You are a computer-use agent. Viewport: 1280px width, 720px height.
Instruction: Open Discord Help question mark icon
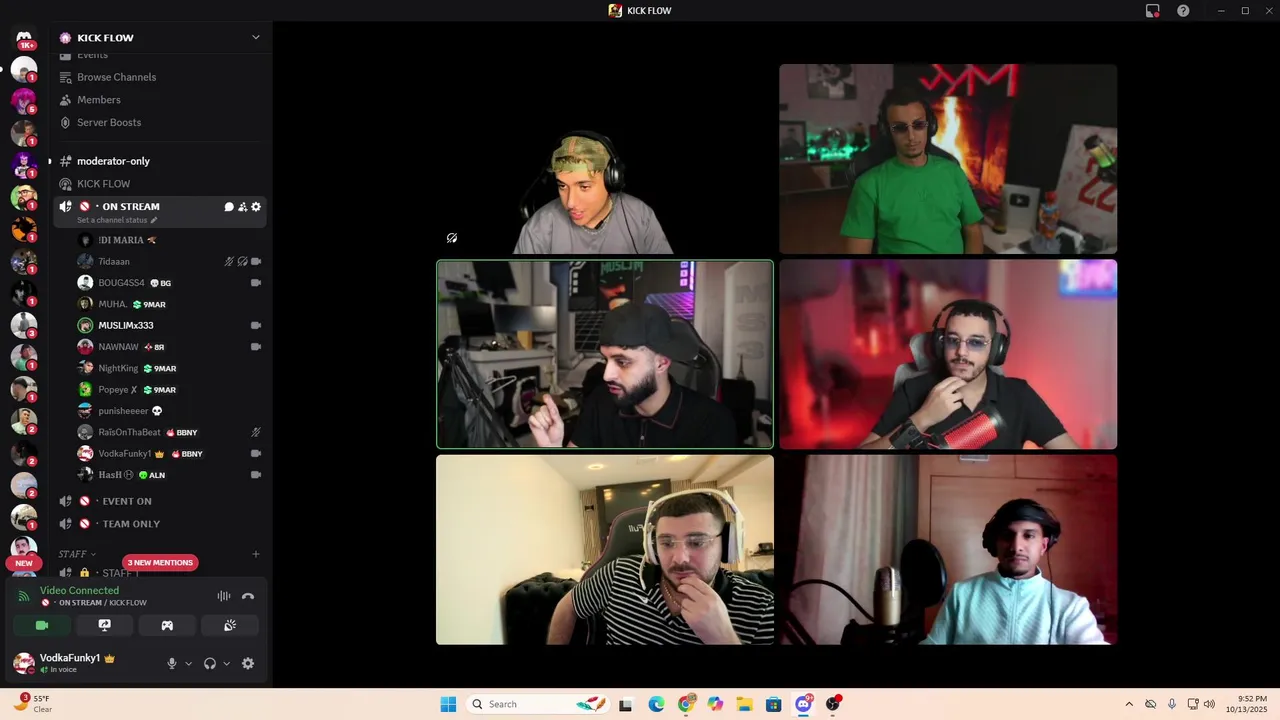(1183, 11)
